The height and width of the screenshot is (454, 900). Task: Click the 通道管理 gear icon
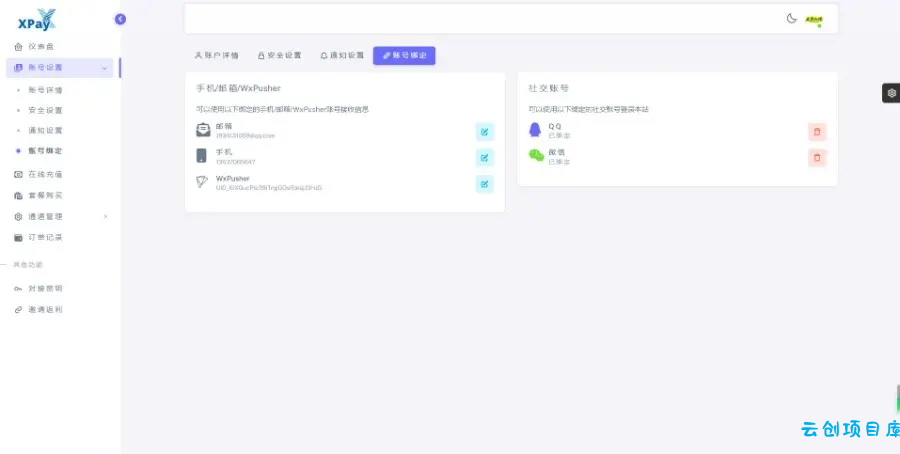pyautogui.click(x=18, y=216)
